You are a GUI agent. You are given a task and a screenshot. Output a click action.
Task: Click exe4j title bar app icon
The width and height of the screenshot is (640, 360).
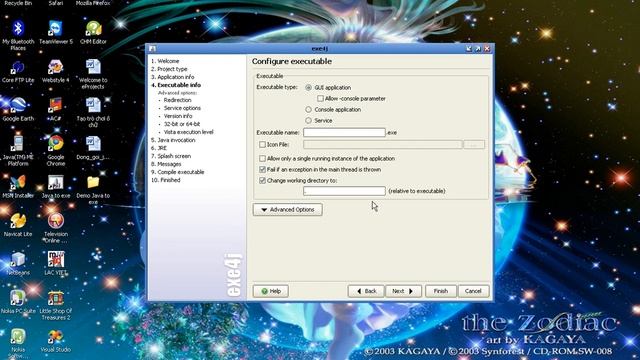pos(152,49)
